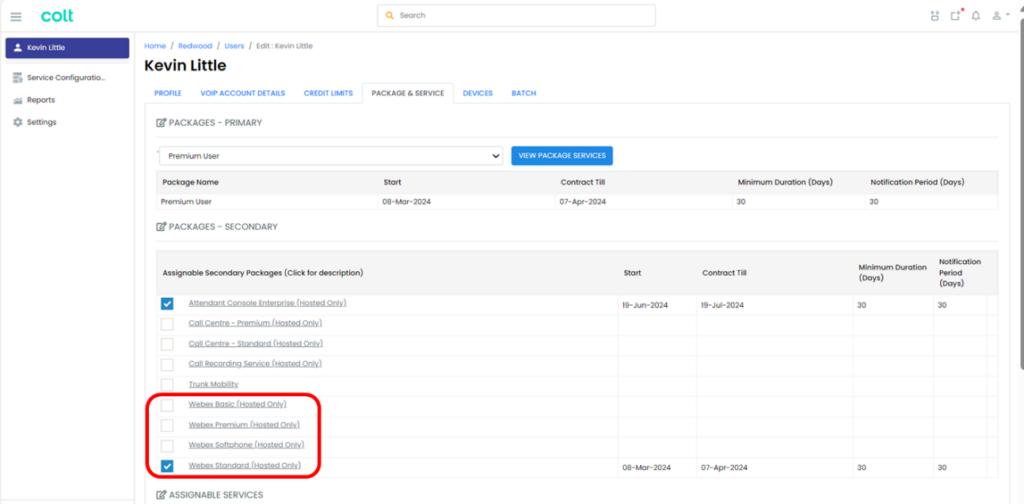Viewport: 1024px width, 504px height.
Task: Click View Package Services button
Action: 562,155
